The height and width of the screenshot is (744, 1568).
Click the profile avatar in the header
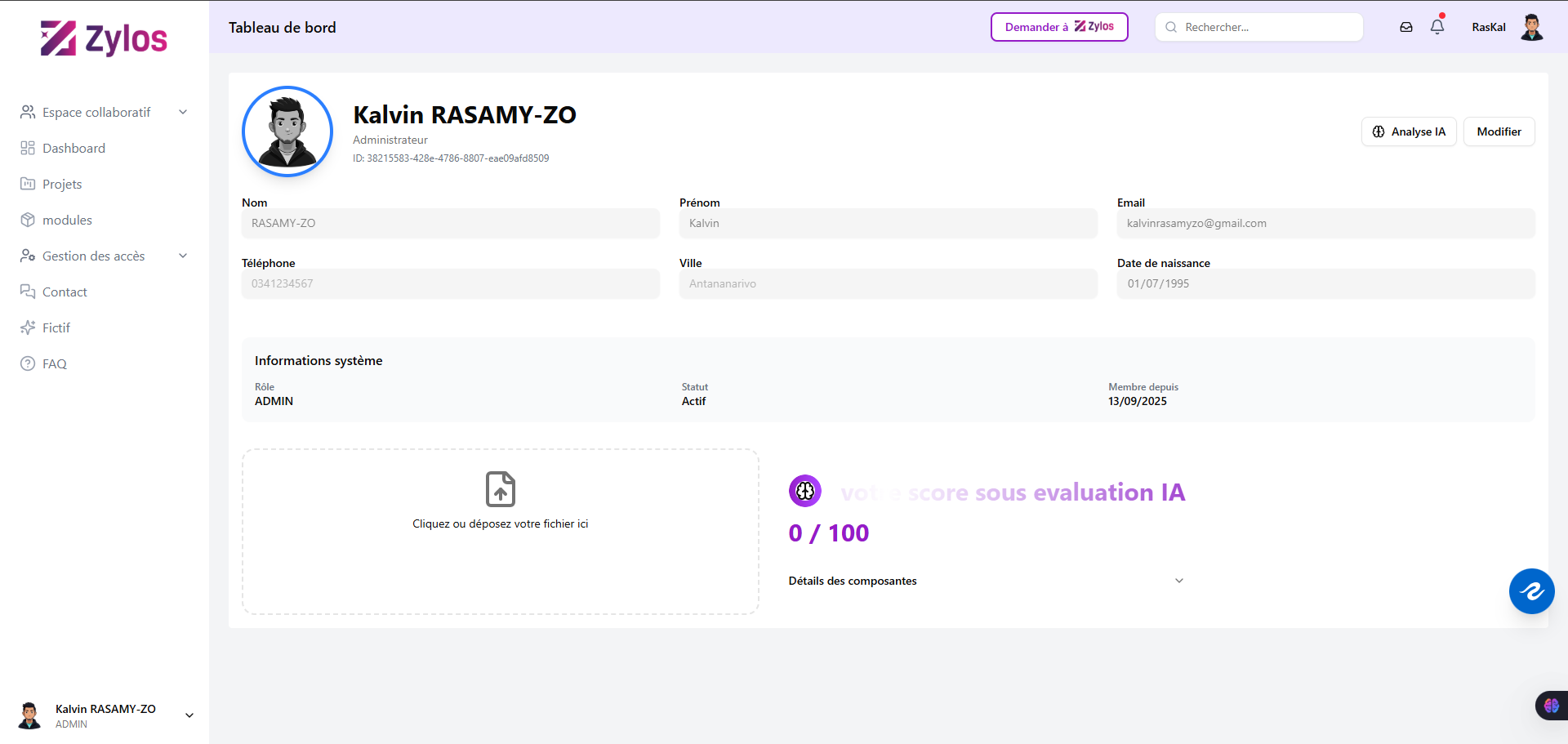pos(1533,27)
